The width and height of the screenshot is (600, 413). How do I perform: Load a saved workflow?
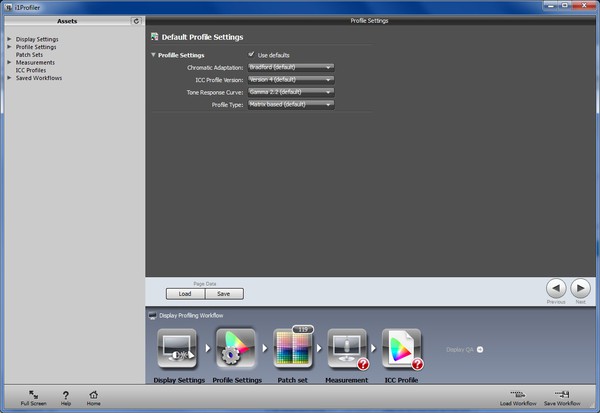(x=518, y=398)
